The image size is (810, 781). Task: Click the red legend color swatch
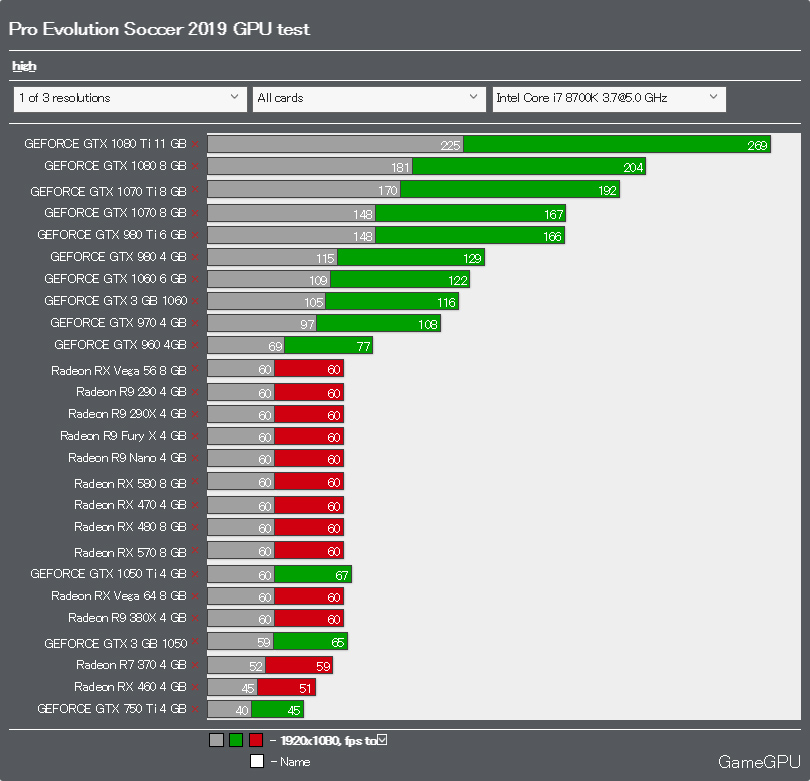tap(256, 740)
